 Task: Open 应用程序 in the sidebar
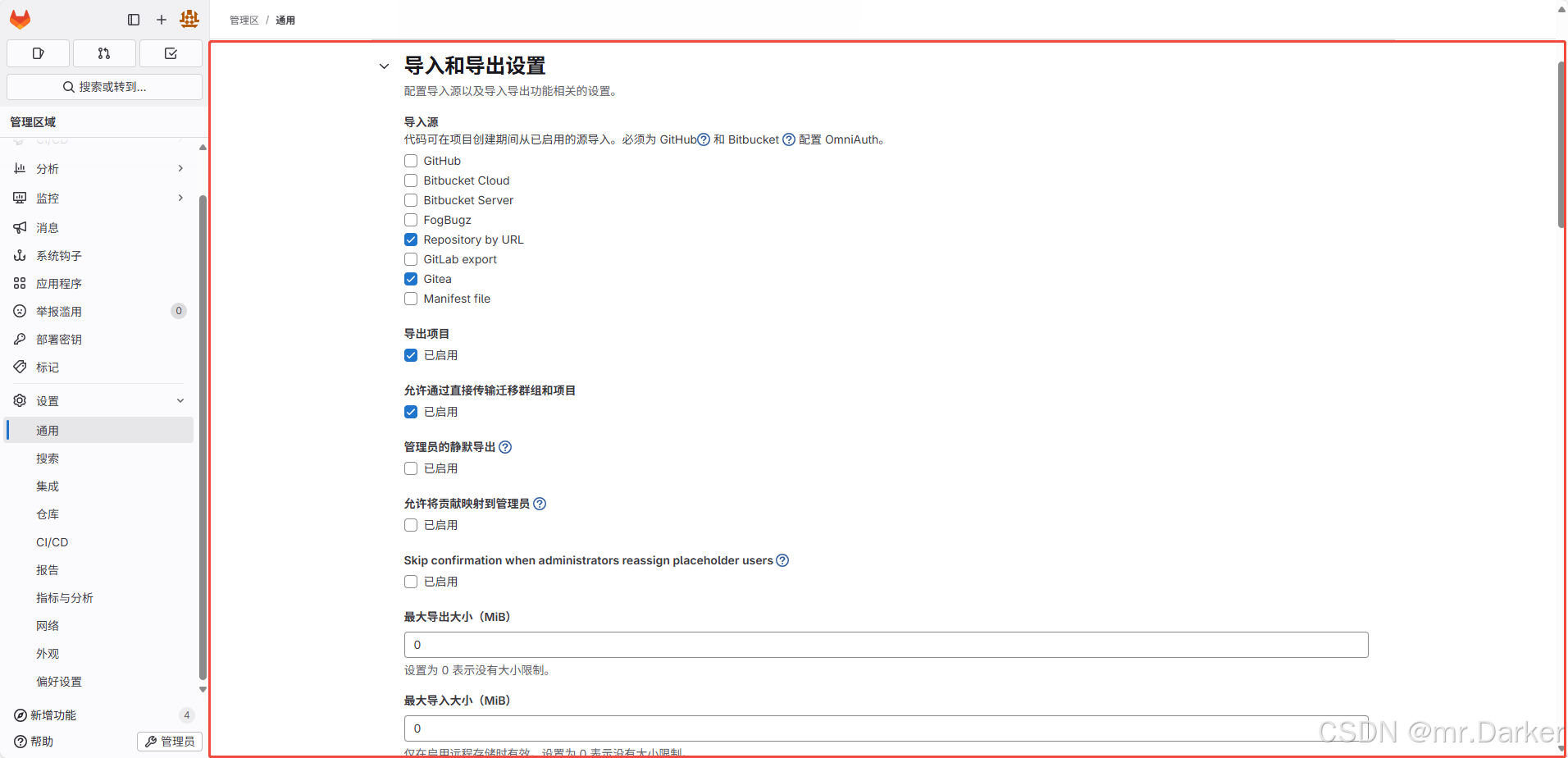[x=99, y=283]
